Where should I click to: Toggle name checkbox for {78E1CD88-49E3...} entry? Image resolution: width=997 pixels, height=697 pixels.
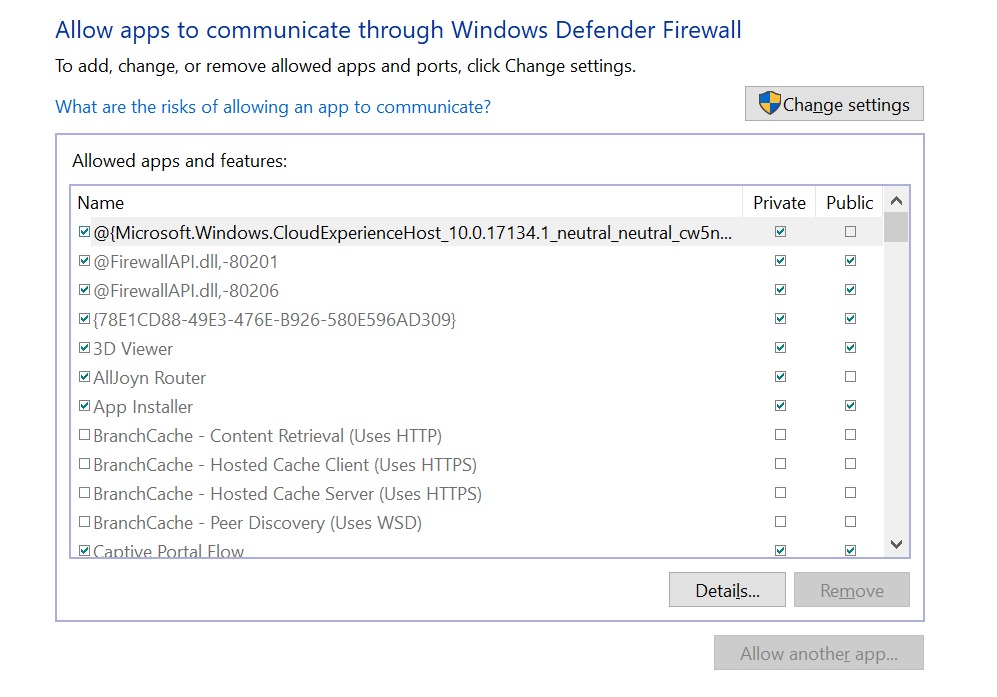[84, 319]
